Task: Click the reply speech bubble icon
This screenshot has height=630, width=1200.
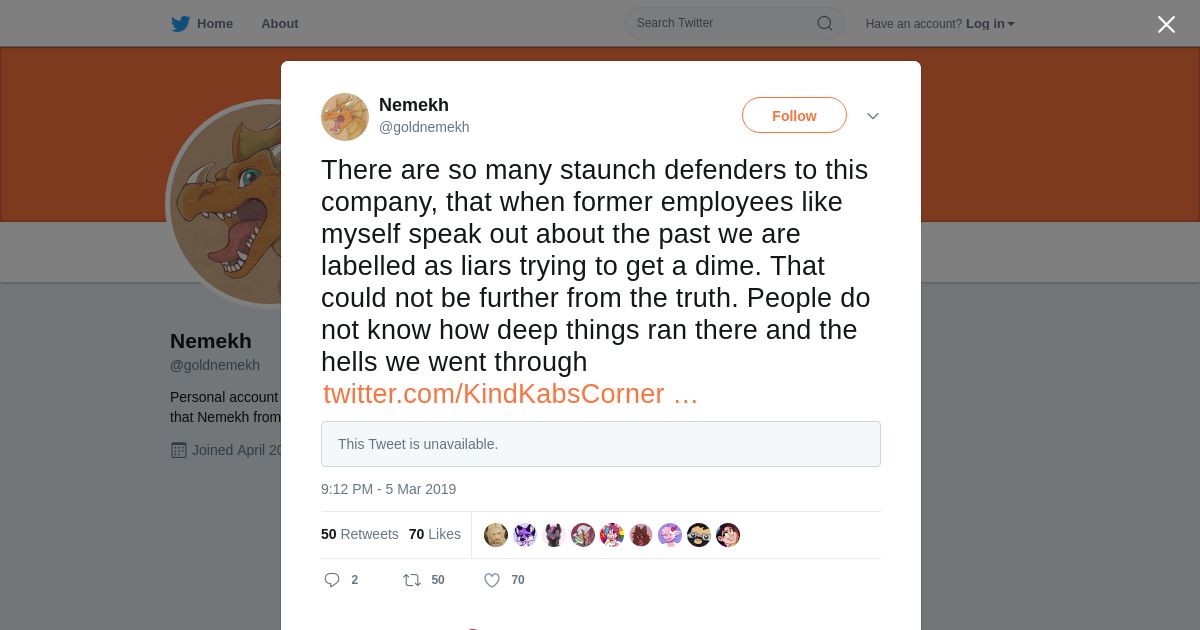Action: coord(332,580)
